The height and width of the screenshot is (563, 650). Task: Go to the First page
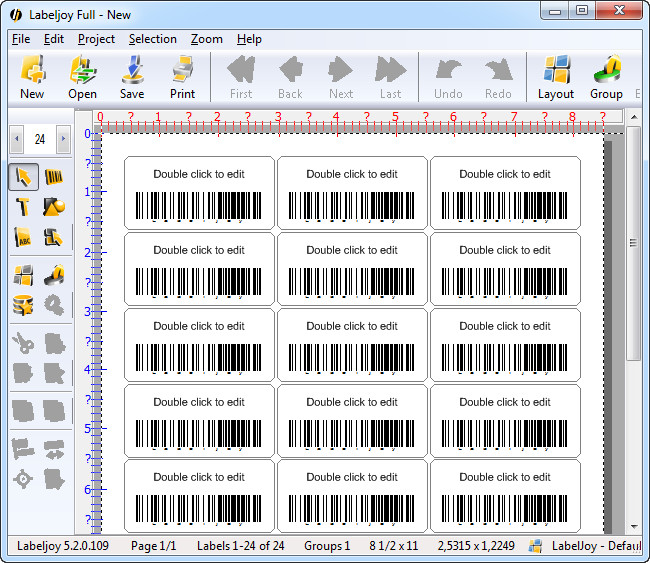[x=241, y=77]
